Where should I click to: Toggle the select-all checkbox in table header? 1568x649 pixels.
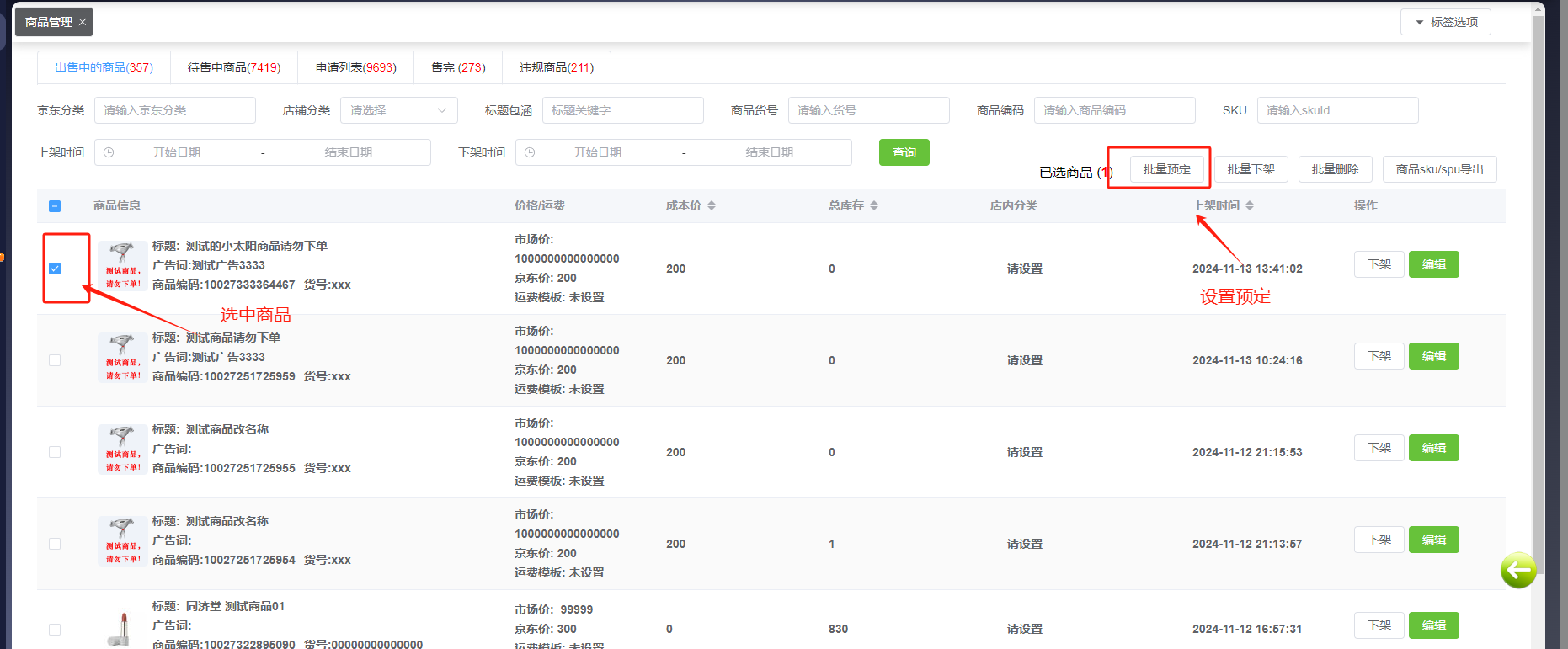tap(55, 206)
